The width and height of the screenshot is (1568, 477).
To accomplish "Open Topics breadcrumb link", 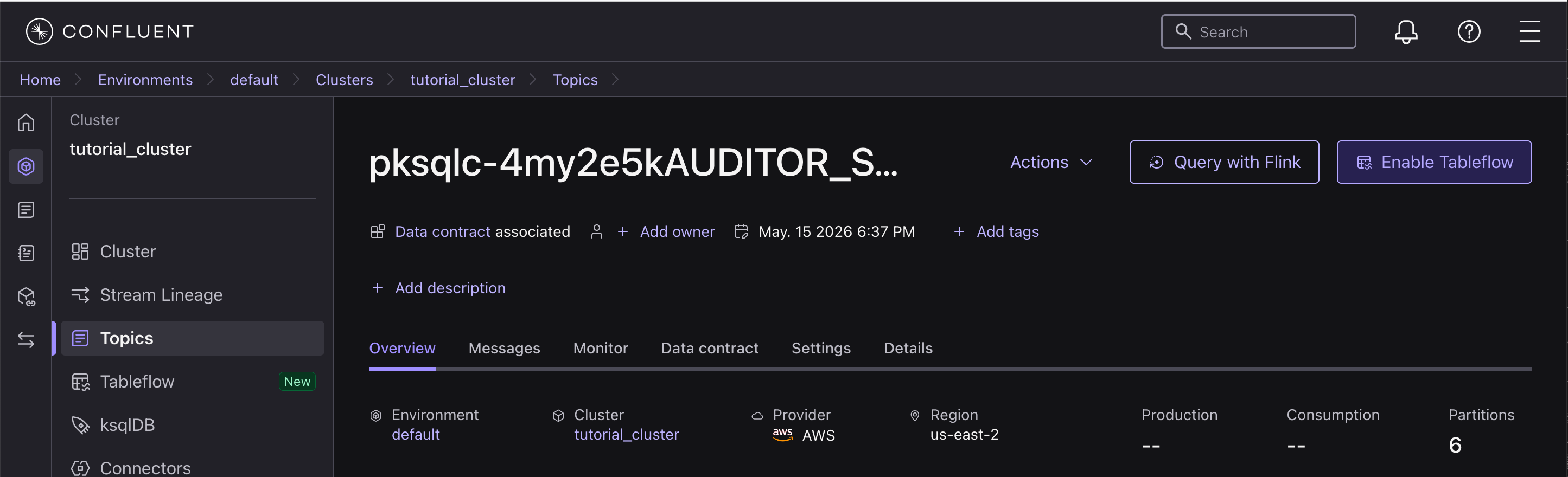I will [575, 80].
